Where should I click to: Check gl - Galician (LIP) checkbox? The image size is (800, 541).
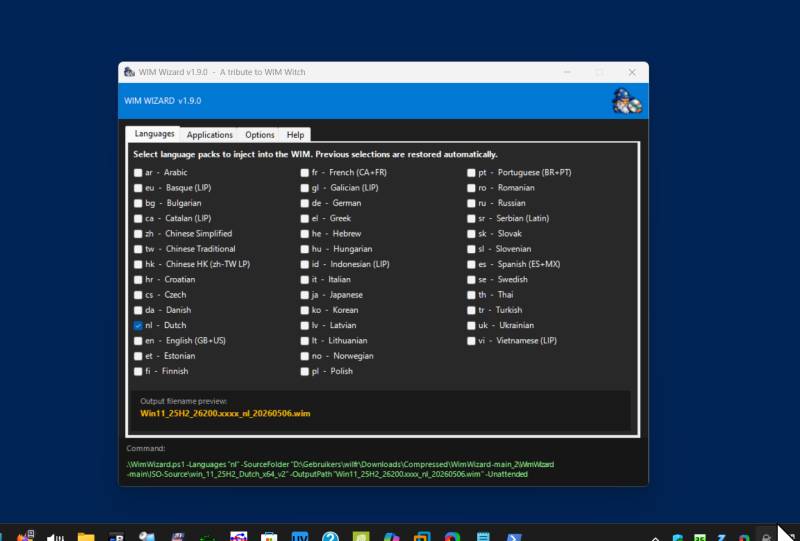click(x=305, y=188)
